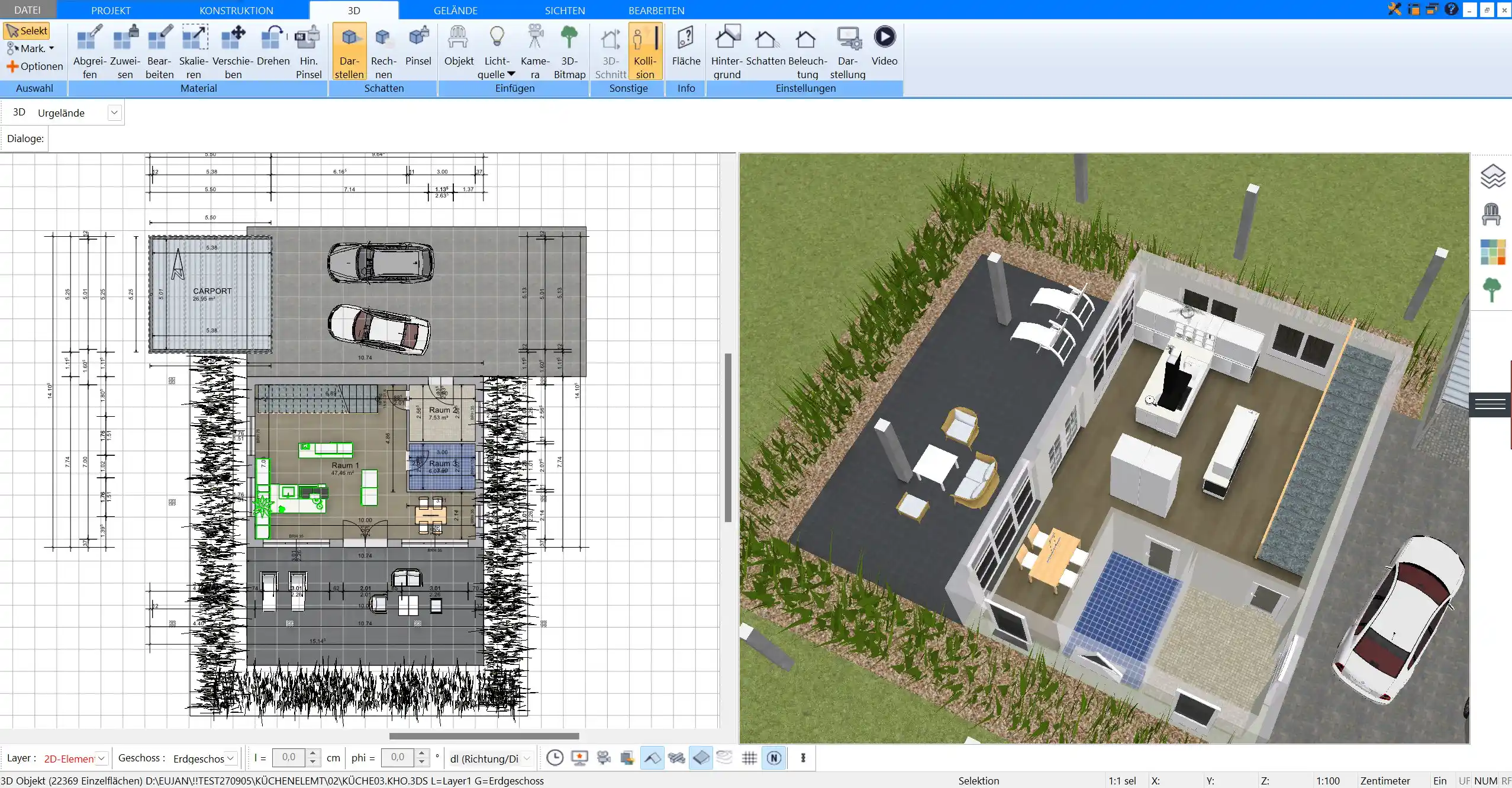The width and height of the screenshot is (1512, 788).
Task: Select the Abgreifen material picker tool
Action: (90, 52)
